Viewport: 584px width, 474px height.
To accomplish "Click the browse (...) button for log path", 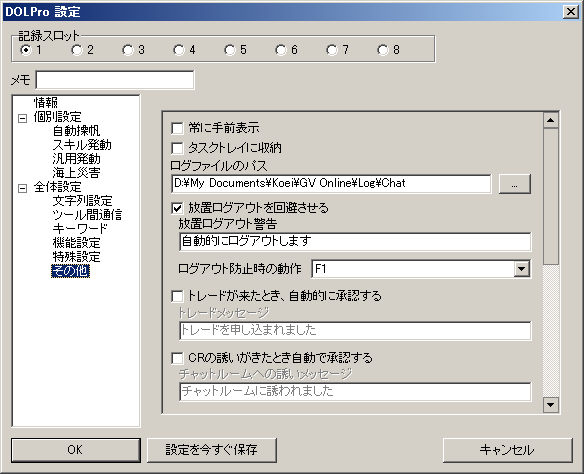I will click(515, 184).
